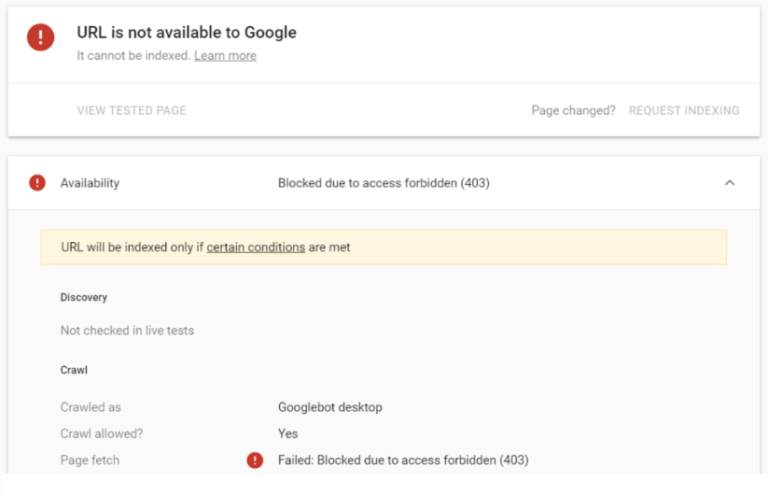Viewport: 768px width, 496px height.
Task: Click the large red error icon at top
Action: (41, 38)
